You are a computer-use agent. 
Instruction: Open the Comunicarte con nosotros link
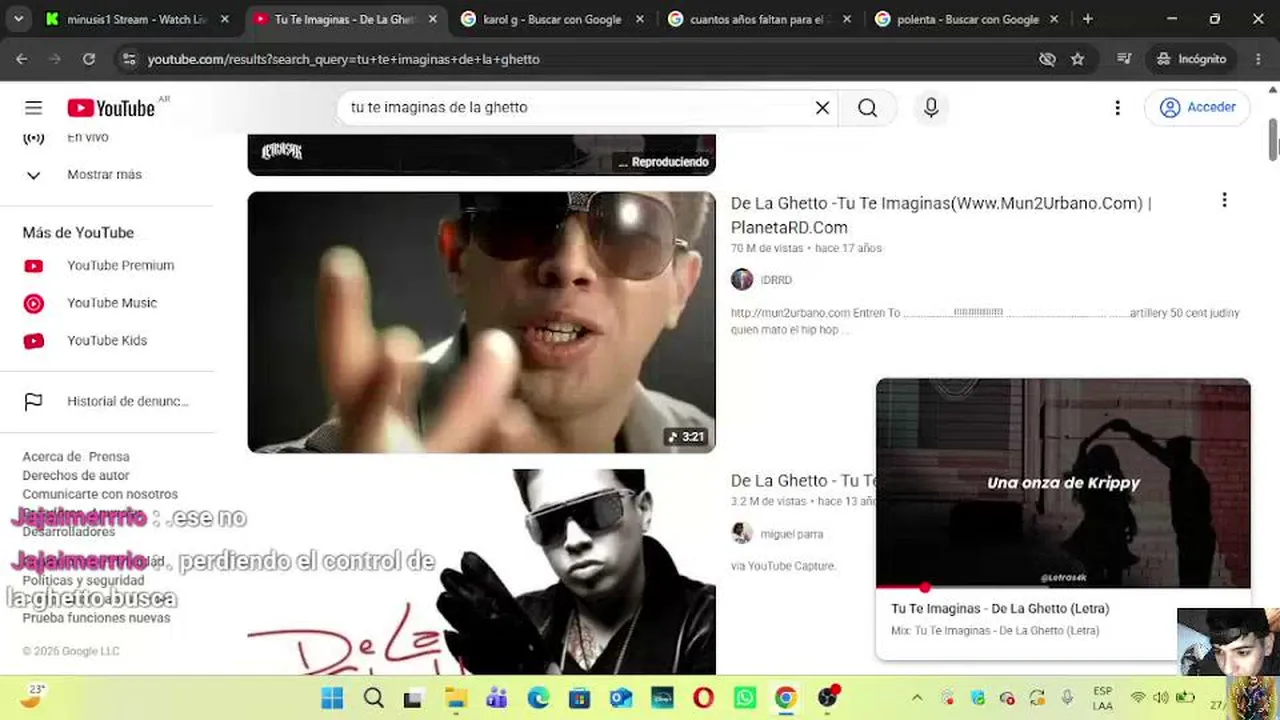[x=100, y=495]
